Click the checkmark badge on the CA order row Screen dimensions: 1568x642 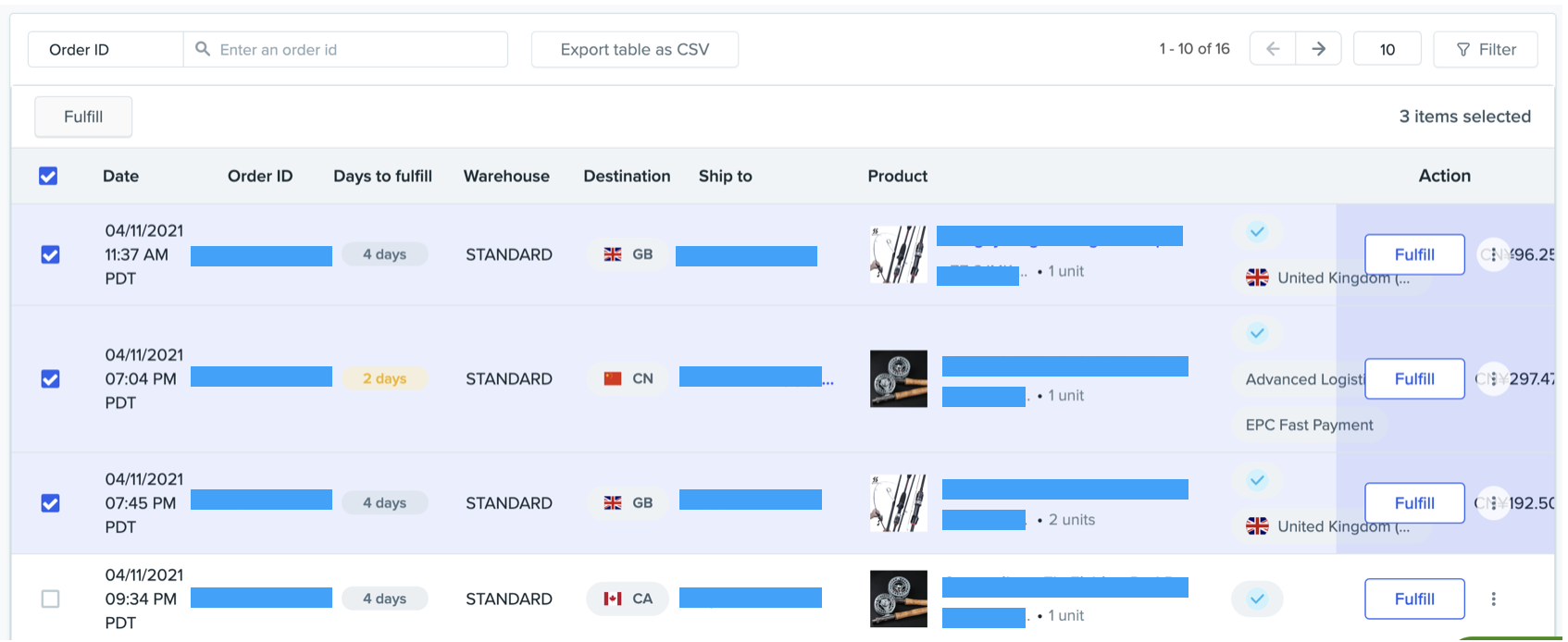coord(1256,599)
